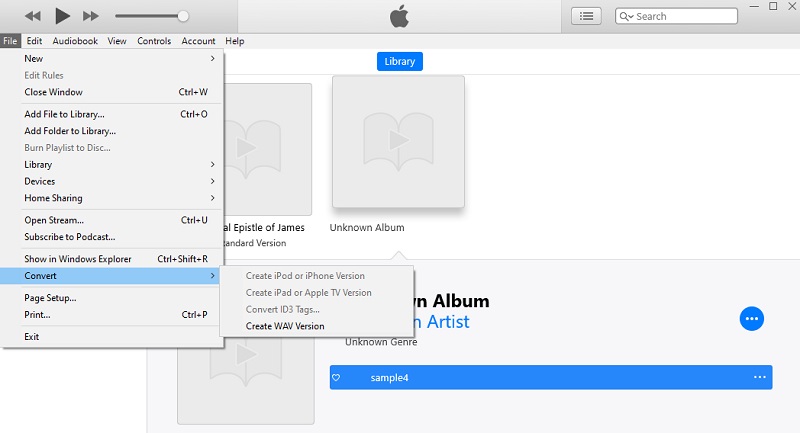Click the Unknown Album cover thumbnail
The height and width of the screenshot is (433, 800).
click(x=398, y=141)
